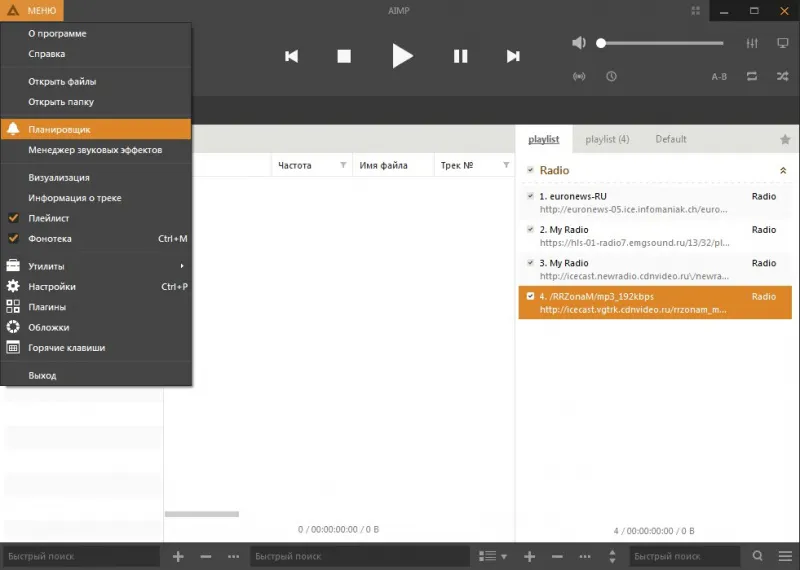This screenshot has width=800, height=570.
Task: Toggle the Radio group checkbox
Action: pyautogui.click(x=530, y=170)
